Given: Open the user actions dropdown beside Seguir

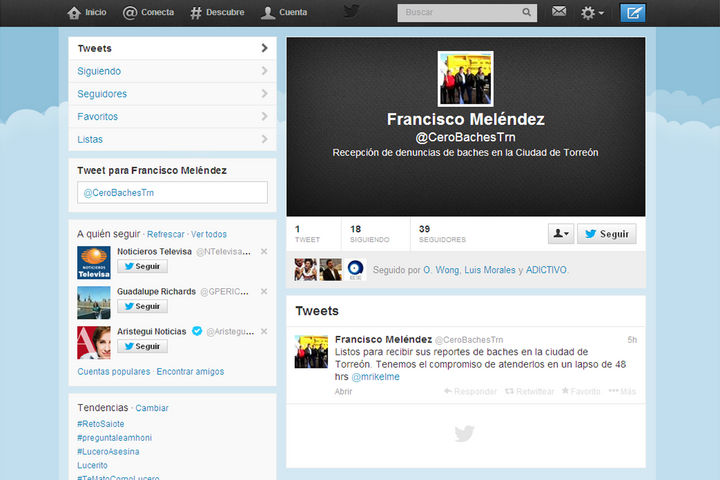Looking at the screenshot, I should [560, 234].
